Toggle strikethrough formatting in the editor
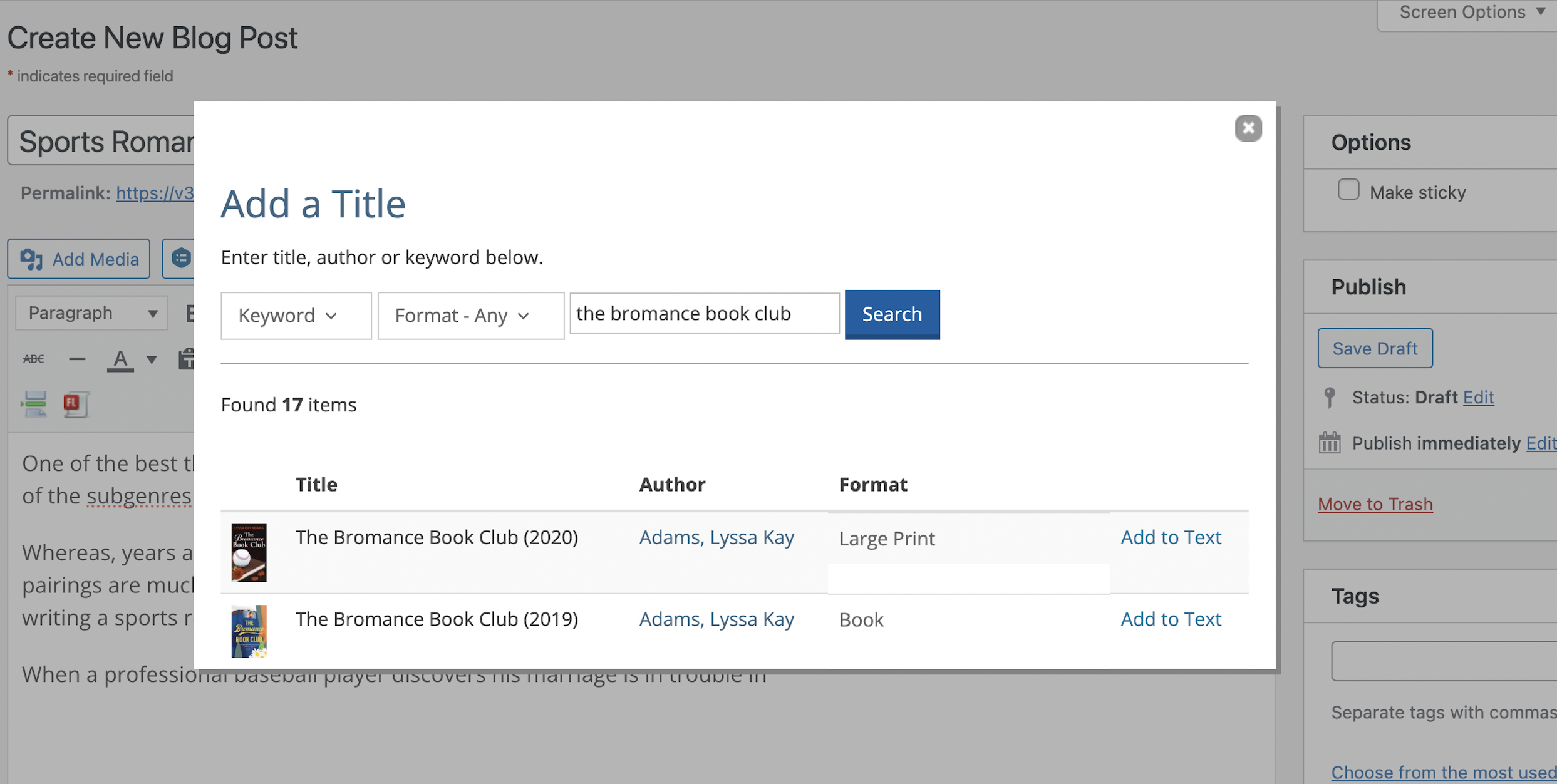Image resolution: width=1557 pixels, height=784 pixels. click(x=34, y=358)
